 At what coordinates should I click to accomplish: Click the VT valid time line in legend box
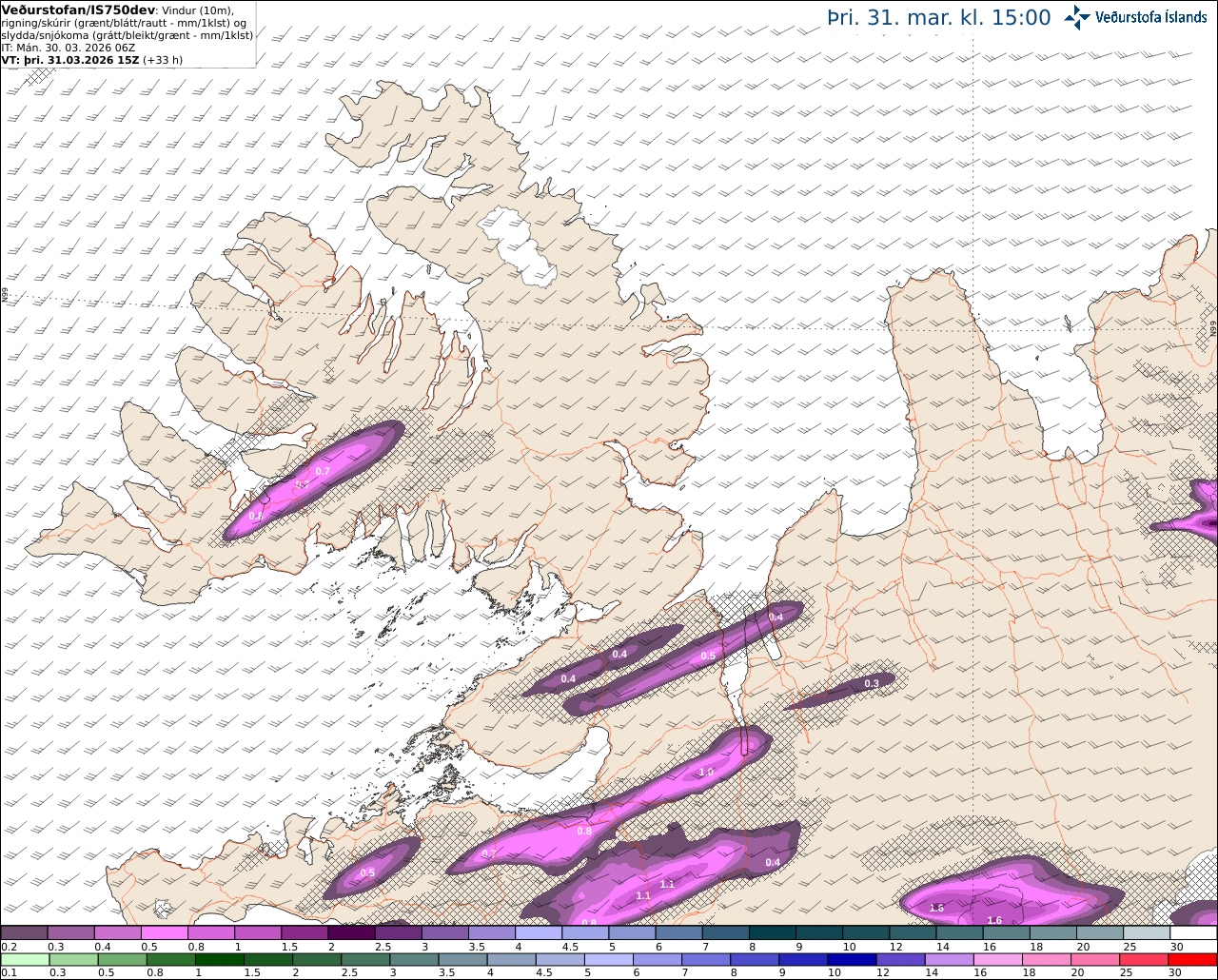(92, 60)
